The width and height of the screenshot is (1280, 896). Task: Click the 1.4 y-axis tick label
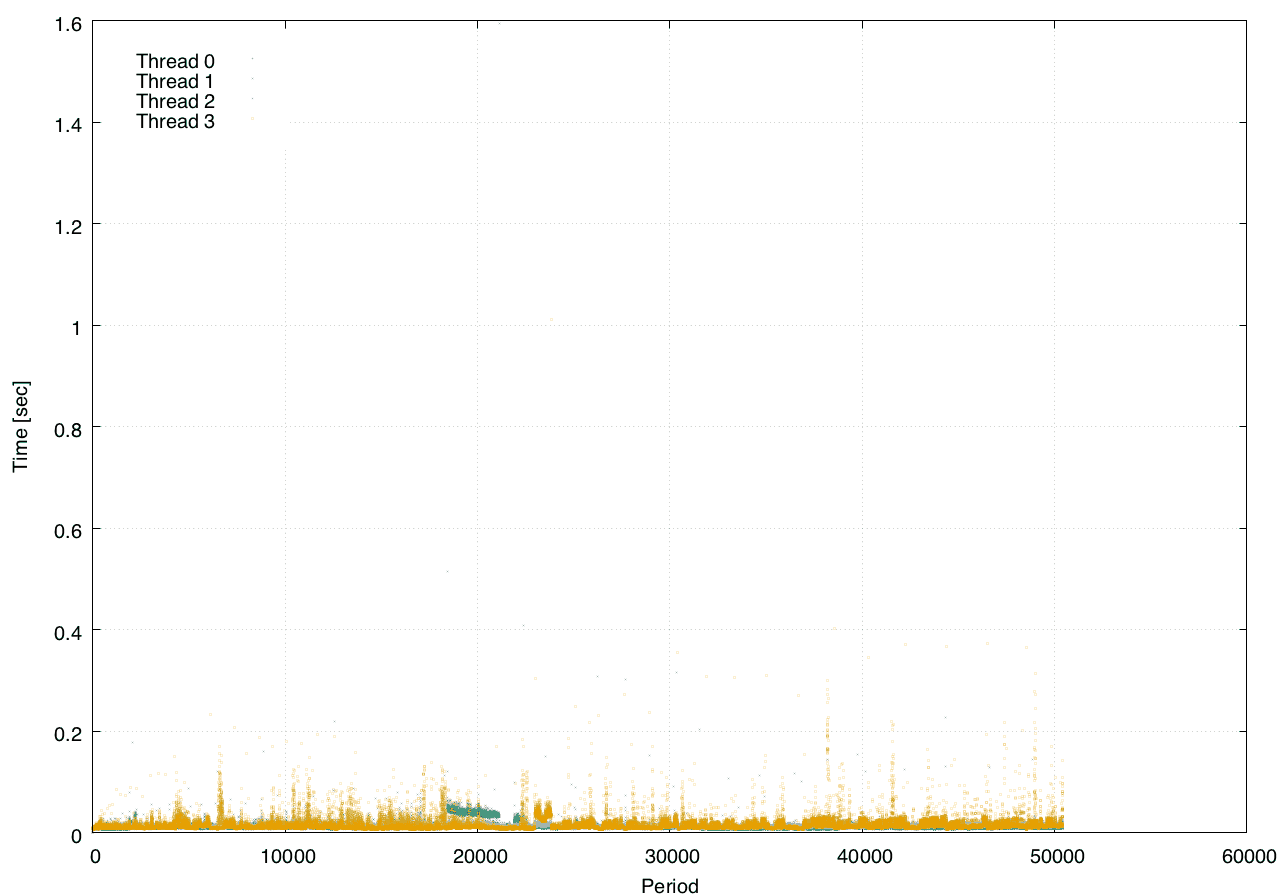pyautogui.click(x=70, y=123)
